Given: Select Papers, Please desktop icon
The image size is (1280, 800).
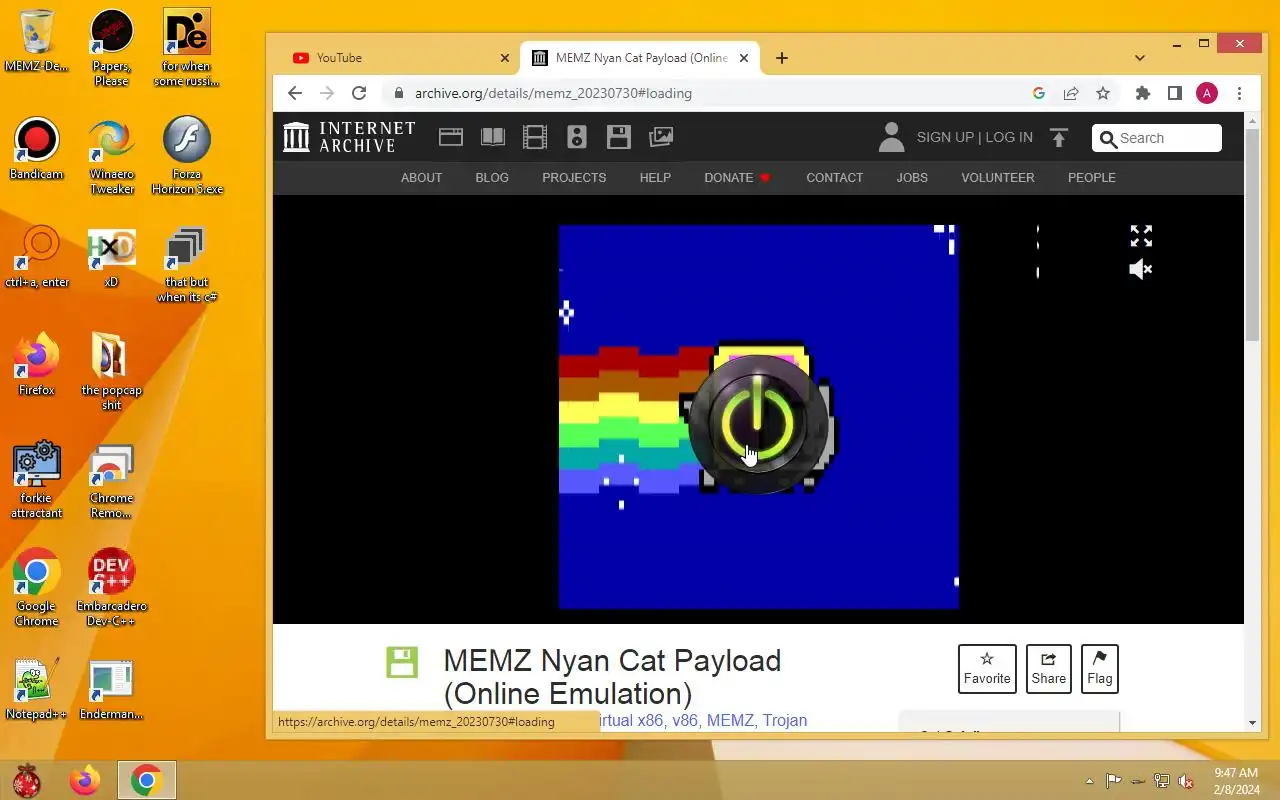Looking at the screenshot, I should pyautogui.click(x=111, y=48).
